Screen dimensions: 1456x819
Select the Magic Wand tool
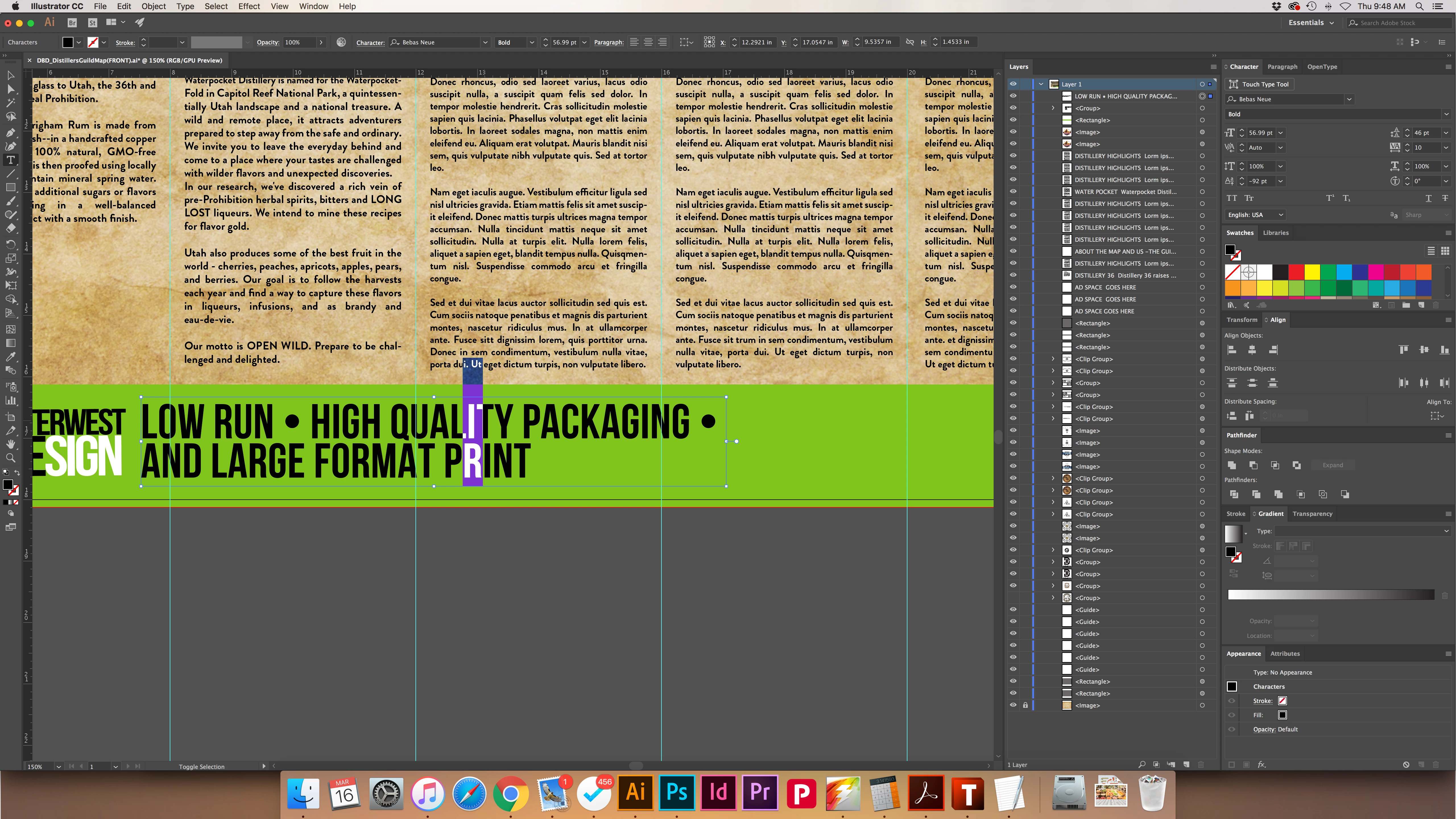point(10,103)
